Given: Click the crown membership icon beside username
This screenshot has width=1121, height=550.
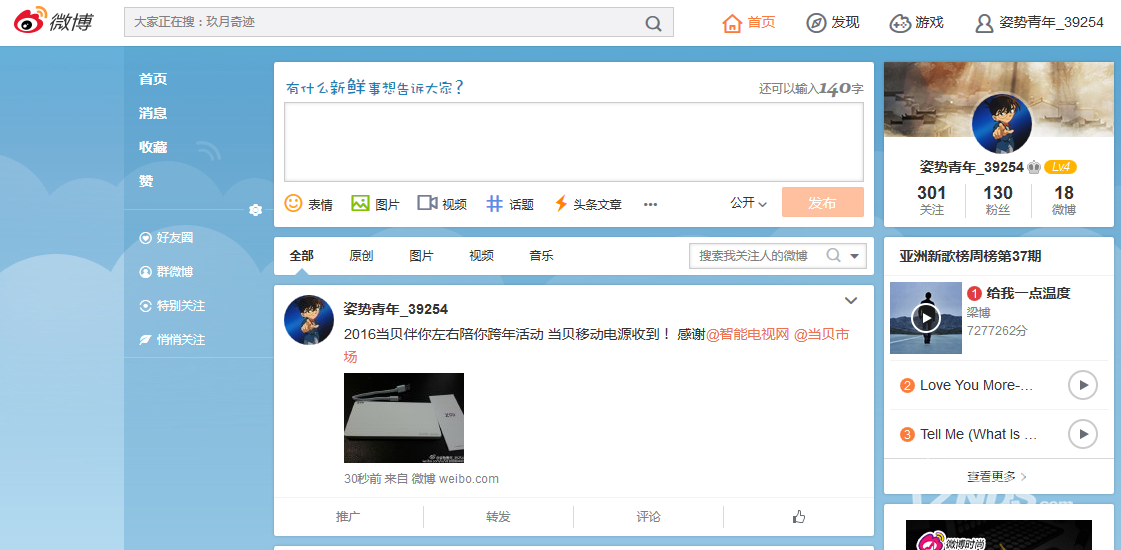Looking at the screenshot, I should click(x=1034, y=167).
